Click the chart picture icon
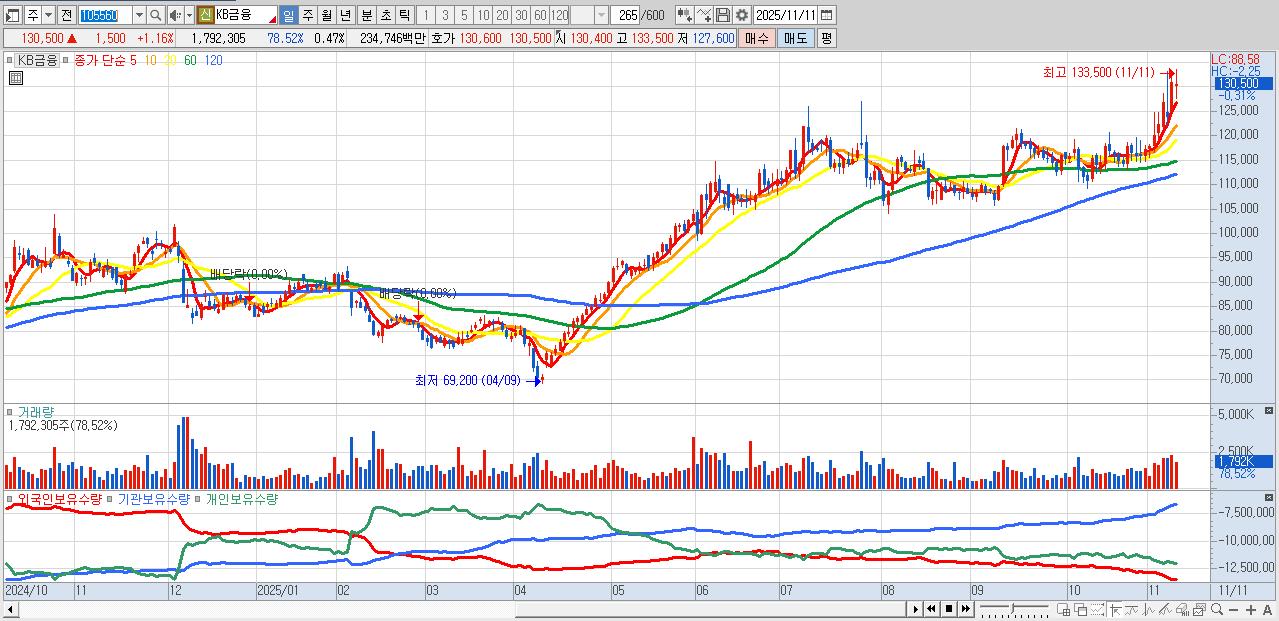This screenshot has height=621, width=1279. [1199, 609]
